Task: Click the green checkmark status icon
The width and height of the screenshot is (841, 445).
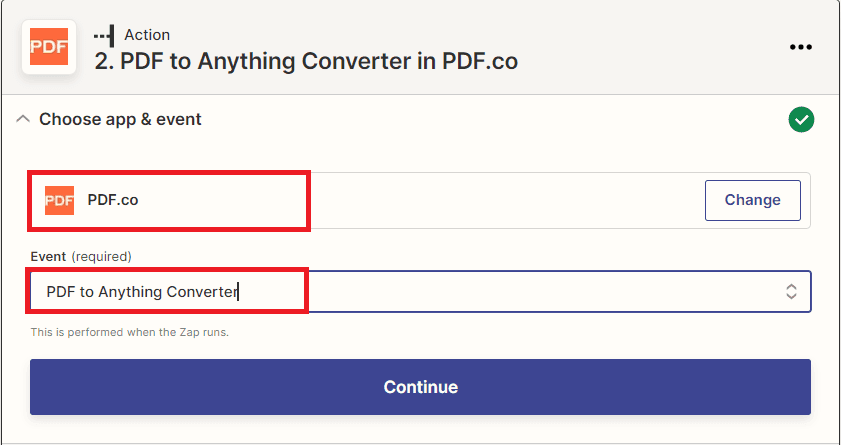Action: click(x=801, y=120)
